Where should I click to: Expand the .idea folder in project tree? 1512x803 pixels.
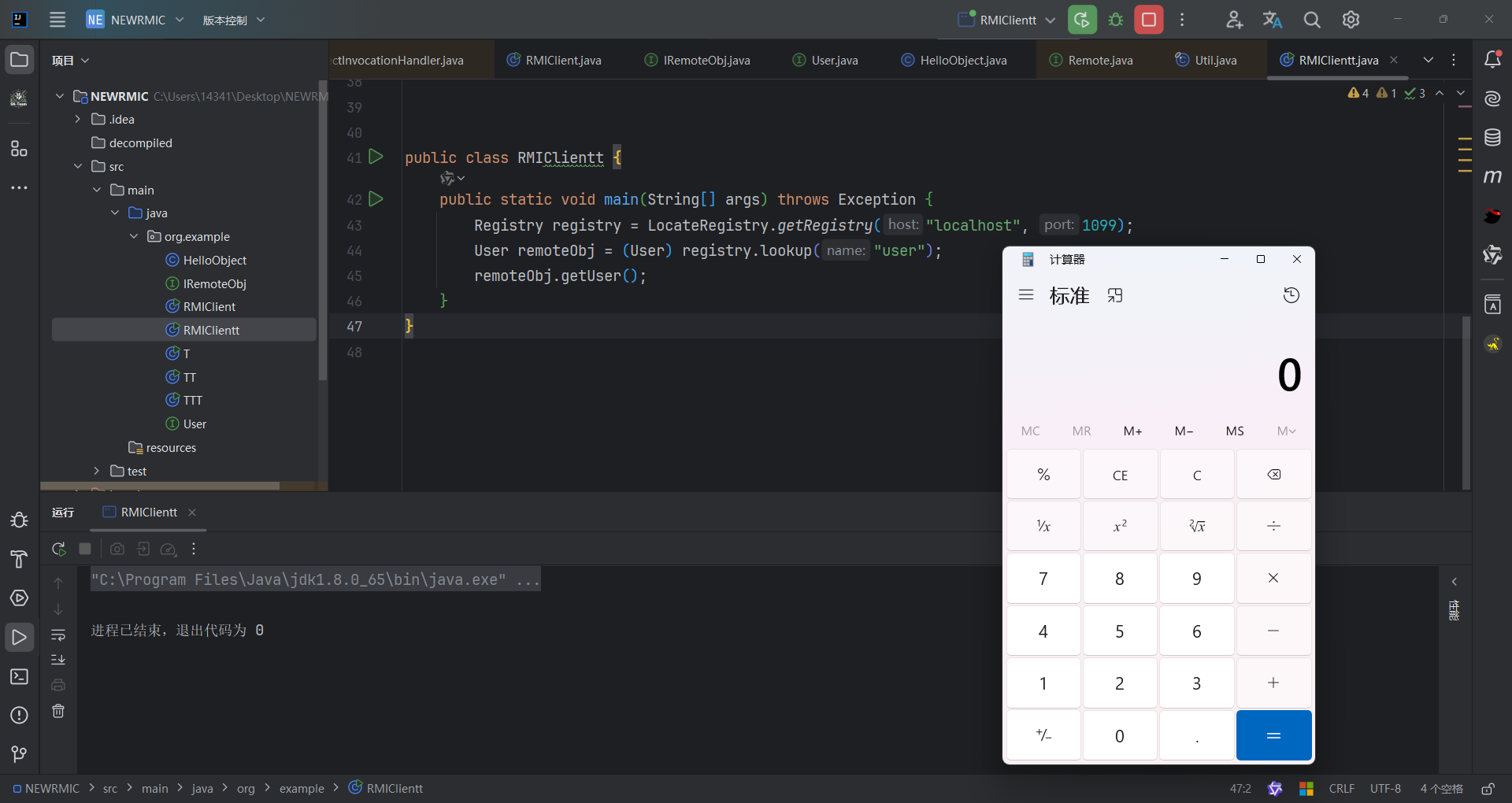tap(77, 119)
